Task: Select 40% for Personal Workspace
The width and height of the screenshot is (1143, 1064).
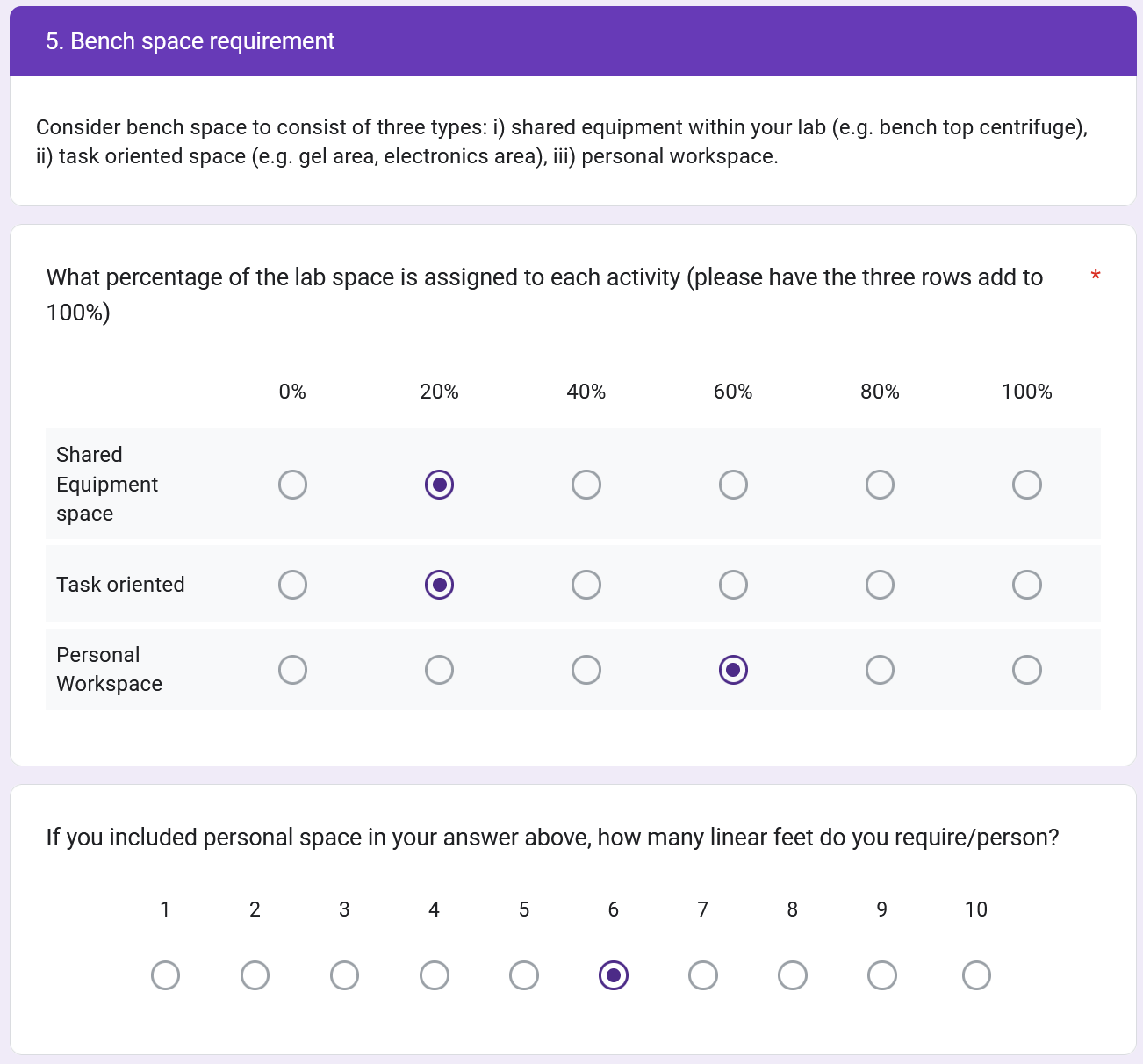Action: 586,670
